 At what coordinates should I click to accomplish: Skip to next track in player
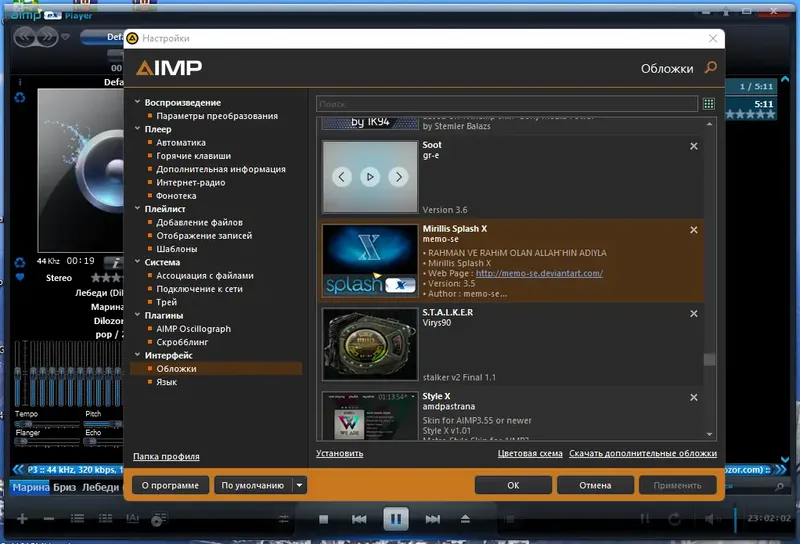click(x=433, y=520)
